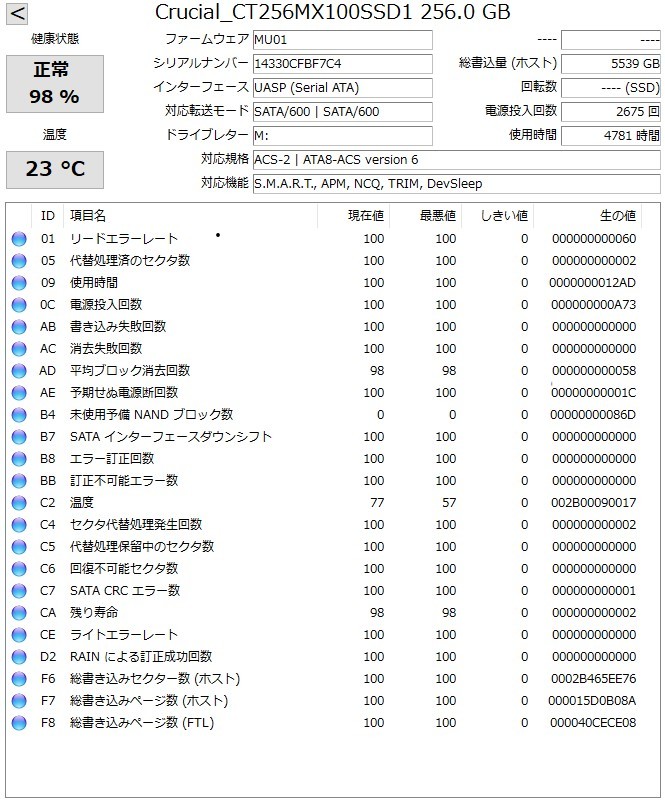Go to the previous disk with the back arrow
The width and height of the screenshot is (665, 803).
coord(17,13)
